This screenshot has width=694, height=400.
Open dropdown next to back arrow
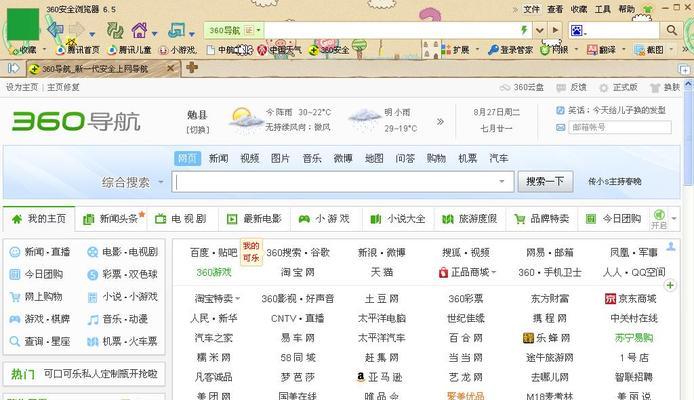coord(92,34)
